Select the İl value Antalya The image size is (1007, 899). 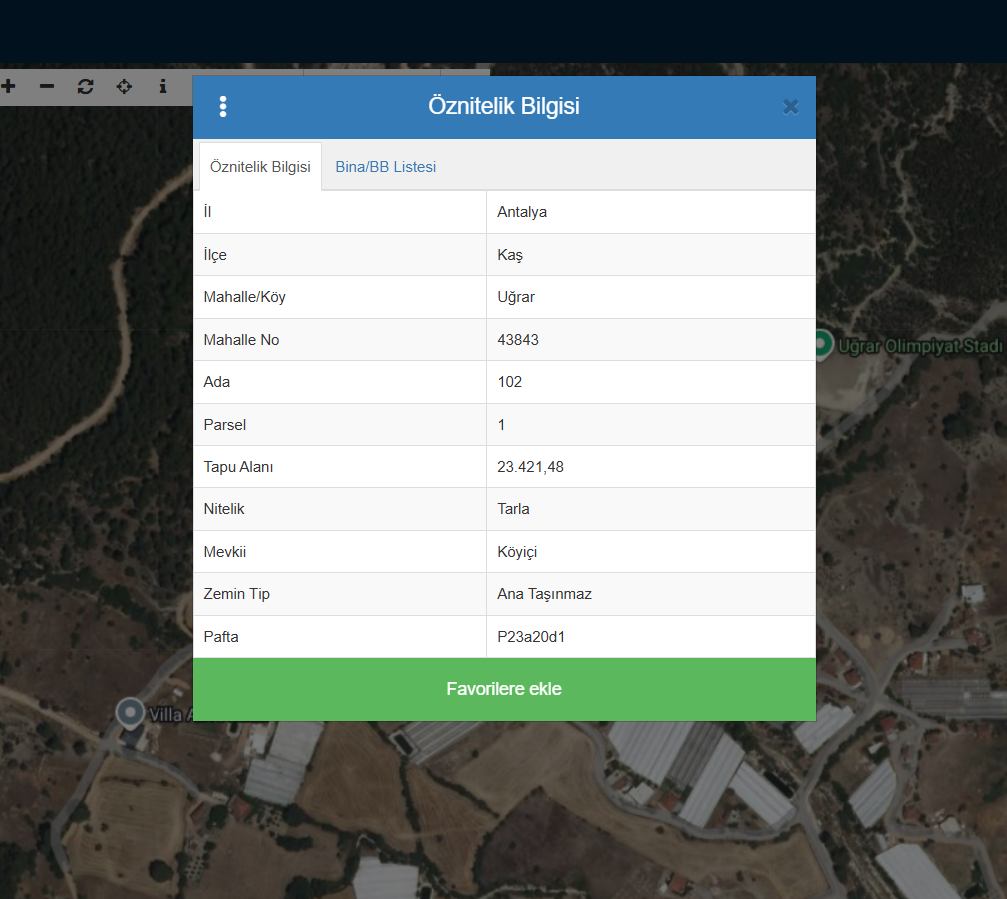tap(522, 212)
